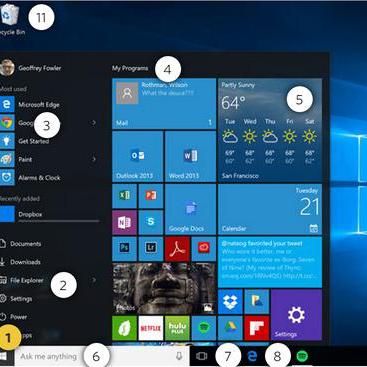This screenshot has width=367, height=367.
Task: Launch the Hulu Plus tile
Action: point(177,328)
